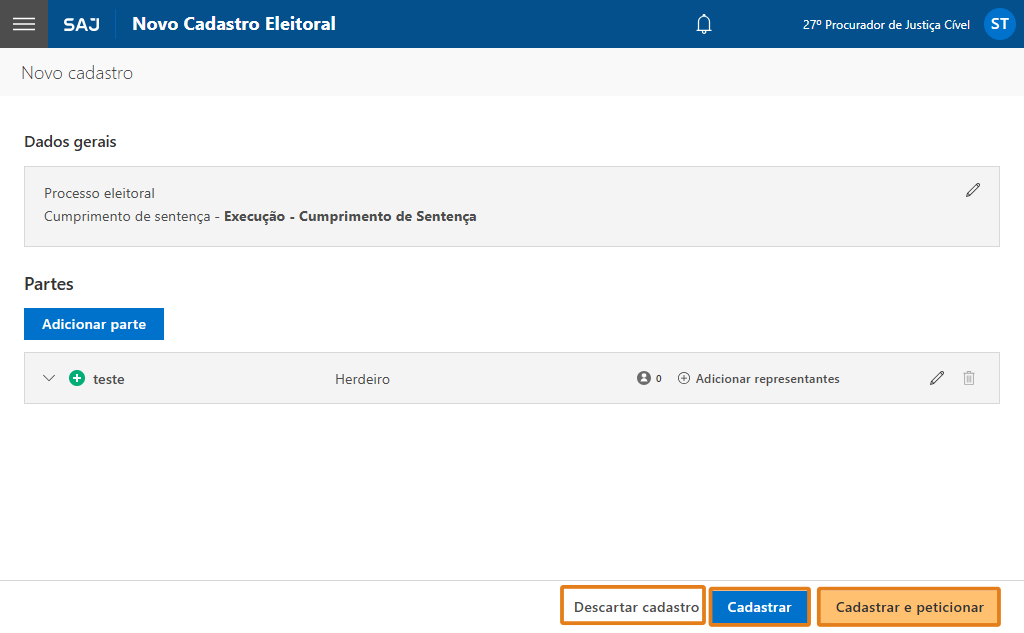Click Descartar cadastro

pos(635,607)
